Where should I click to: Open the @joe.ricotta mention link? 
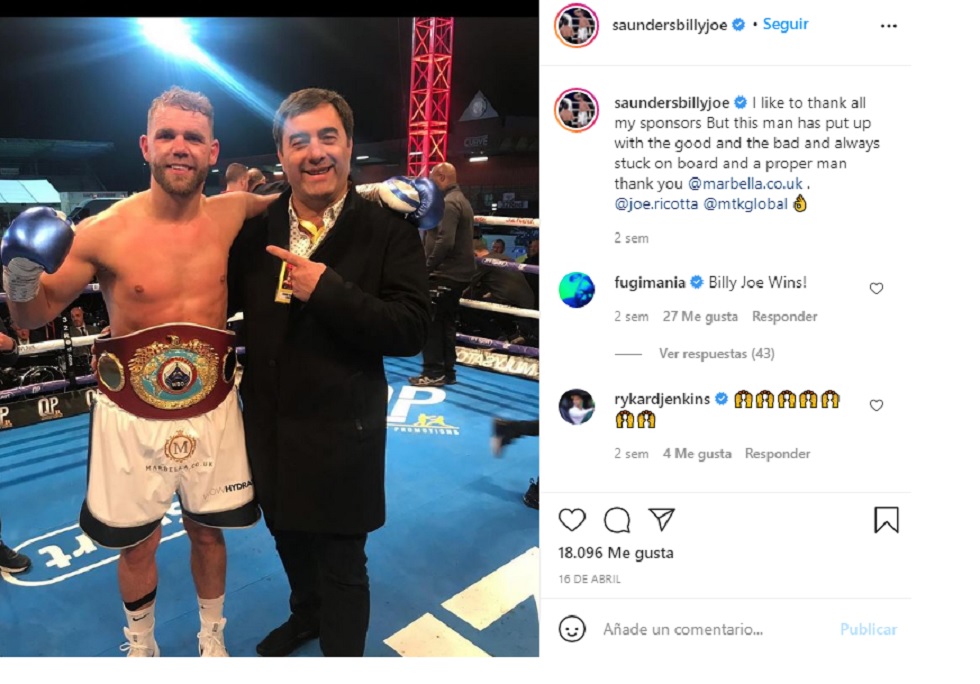click(x=656, y=204)
